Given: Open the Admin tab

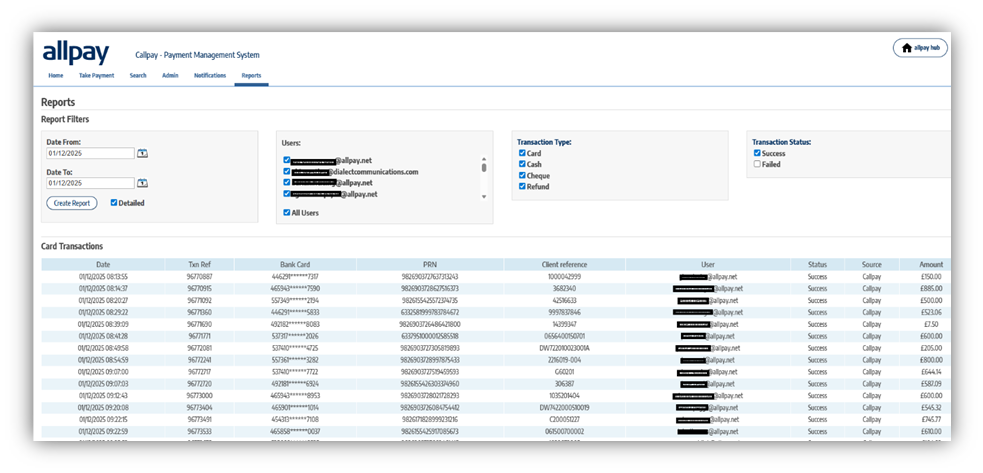Looking at the screenshot, I should tap(170, 75).
